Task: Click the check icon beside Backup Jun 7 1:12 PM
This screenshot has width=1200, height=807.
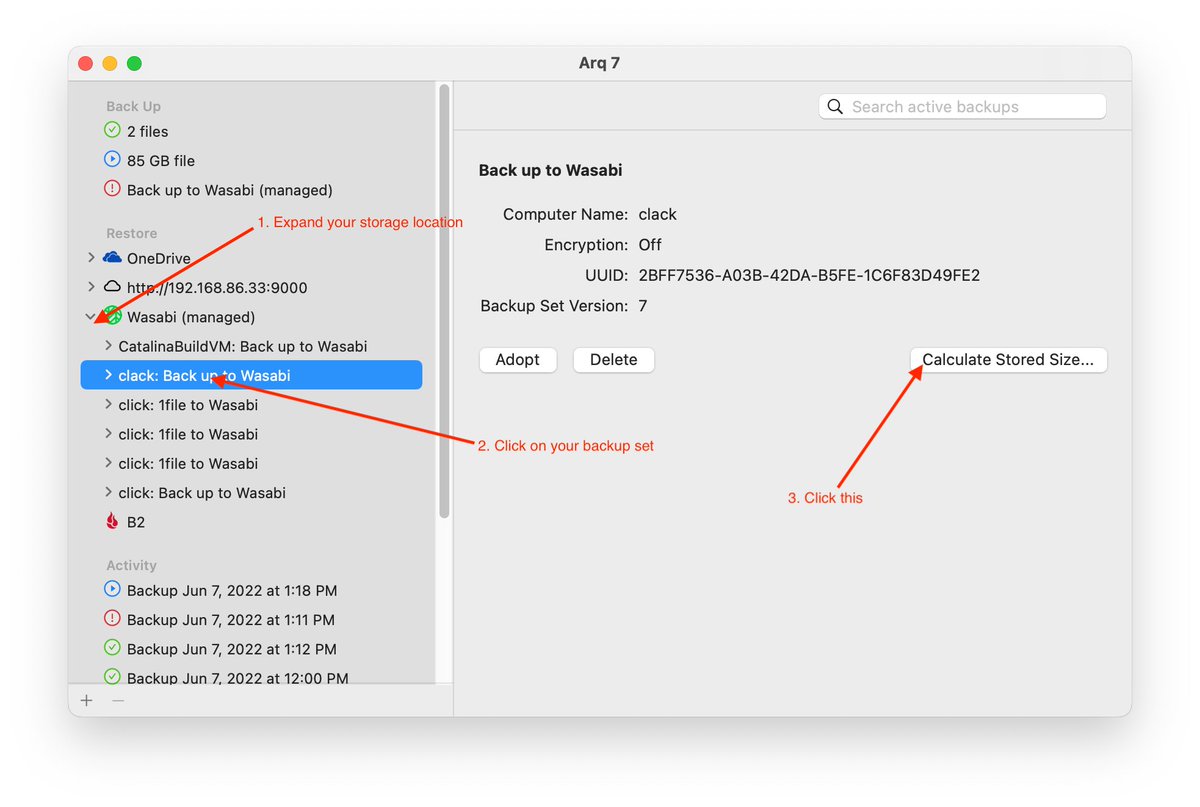Action: [x=112, y=648]
